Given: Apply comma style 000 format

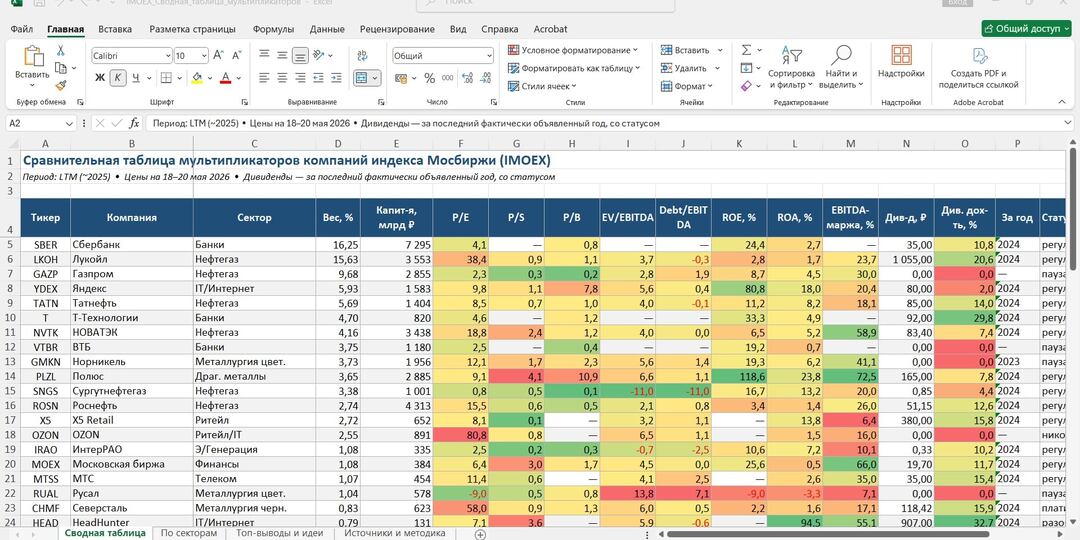Looking at the screenshot, I should click(x=447, y=78).
